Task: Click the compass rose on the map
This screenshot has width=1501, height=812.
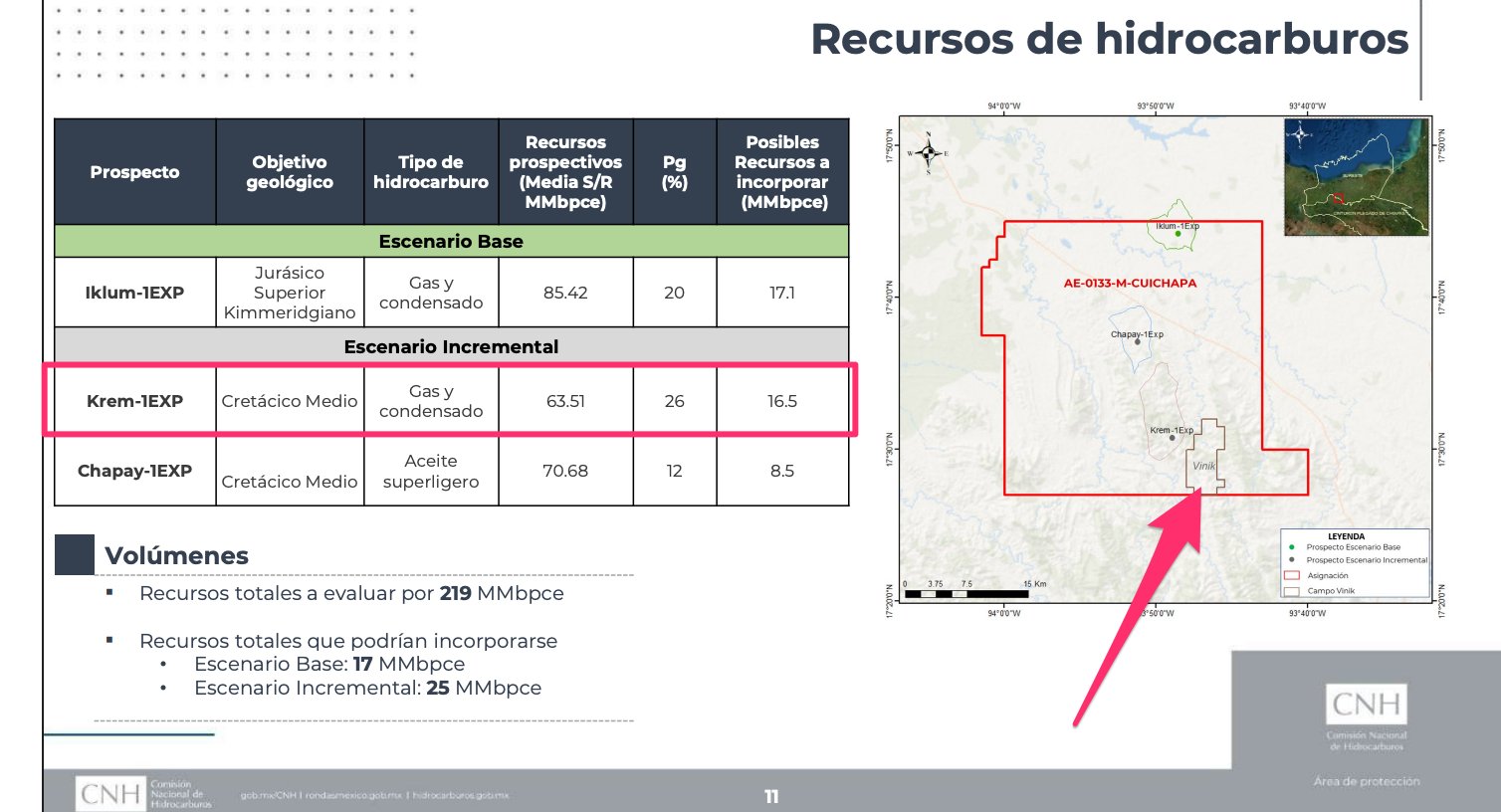Action: (x=928, y=153)
